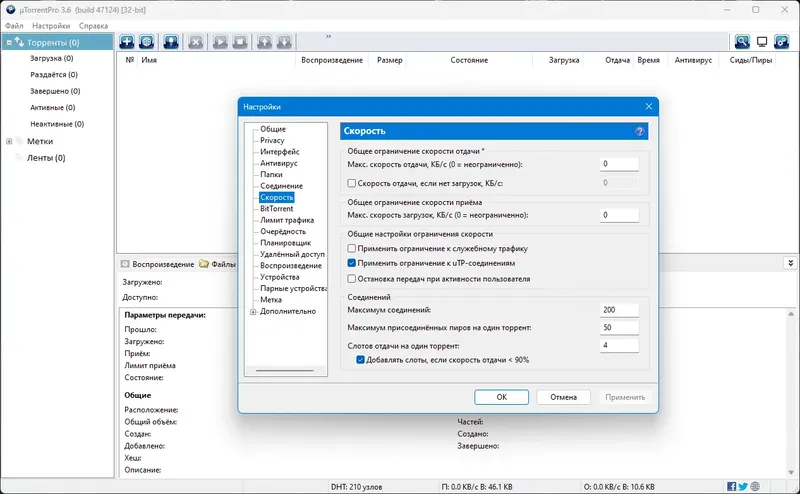Click the Move Up Queue arrow icon
The image size is (800, 494).
click(264, 42)
